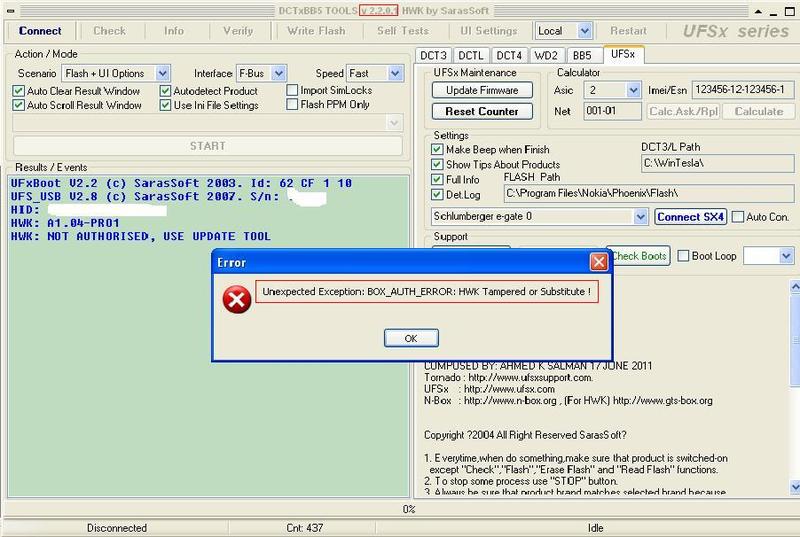Click the "HWK: NOT AUTHORISED" result line
800x537 pixels.
pos(140,237)
